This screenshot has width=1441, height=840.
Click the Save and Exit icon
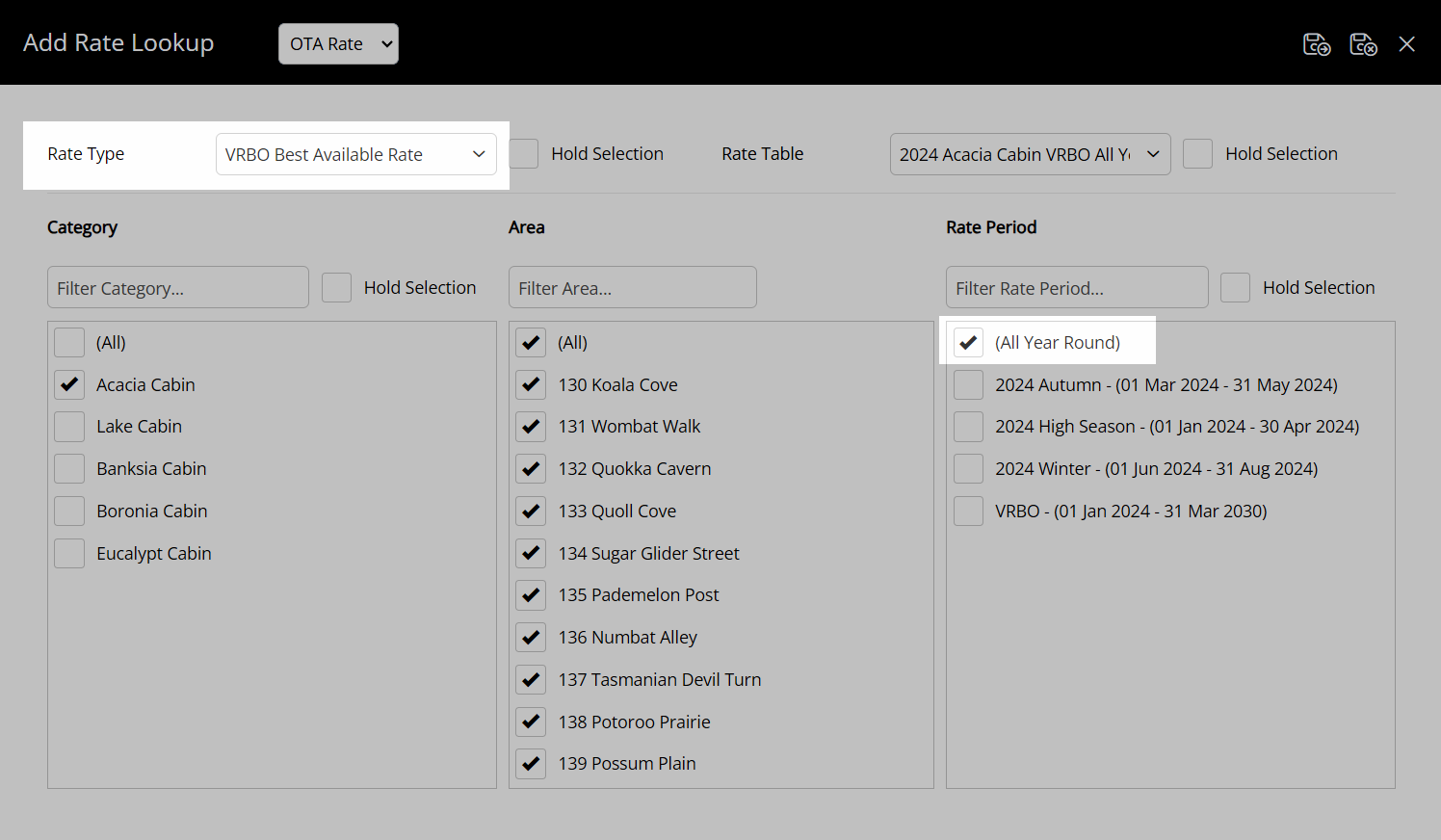[1363, 44]
